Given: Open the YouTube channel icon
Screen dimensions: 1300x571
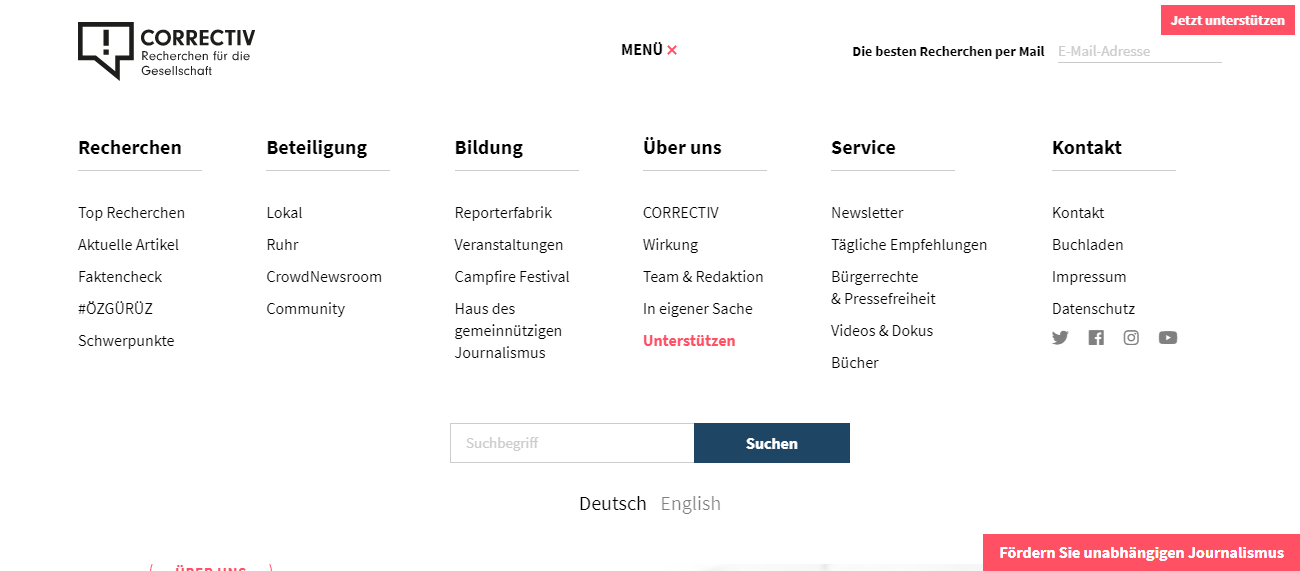Looking at the screenshot, I should point(1168,338).
